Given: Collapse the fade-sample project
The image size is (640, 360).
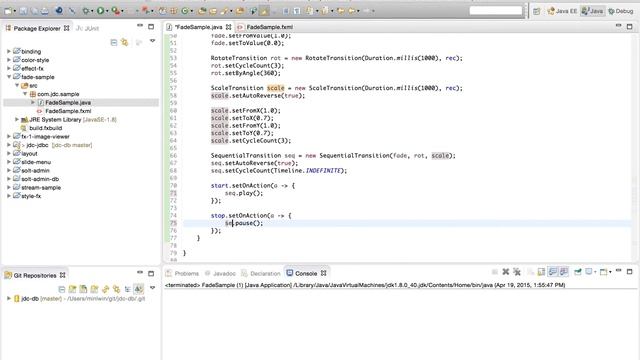Looking at the screenshot, I should 9,77.
